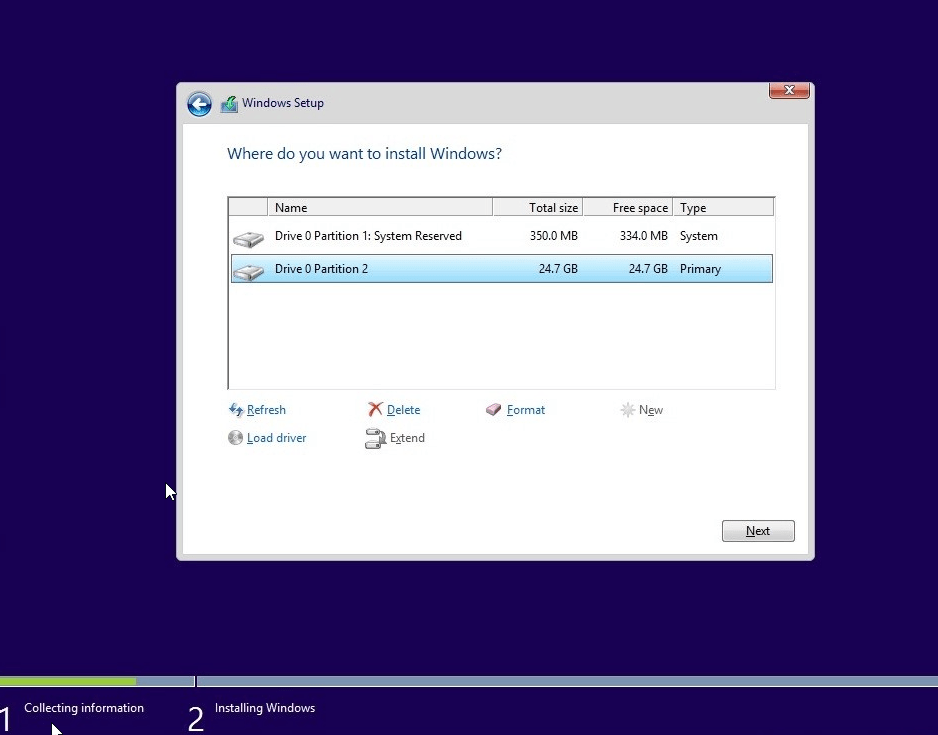Sort by the Total size column header
Image resolution: width=938 pixels, height=735 pixels.
point(538,208)
